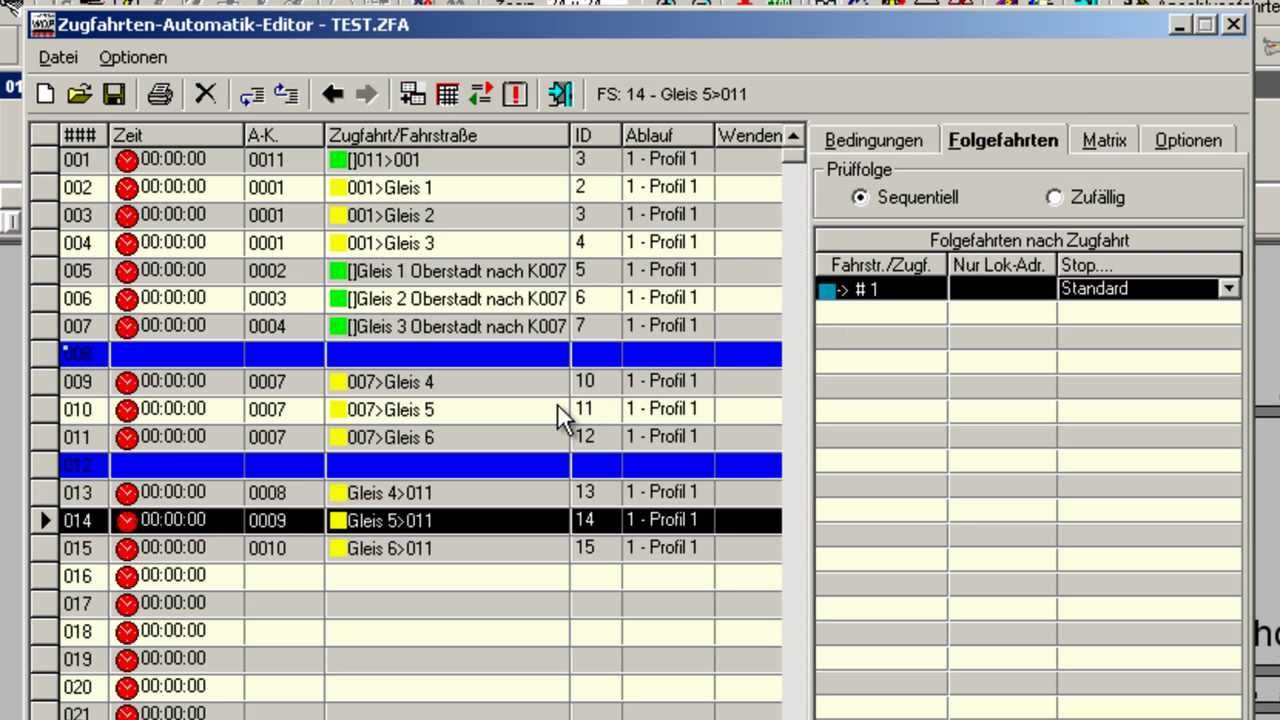
Task: Print with the printer icon
Action: click(160, 94)
